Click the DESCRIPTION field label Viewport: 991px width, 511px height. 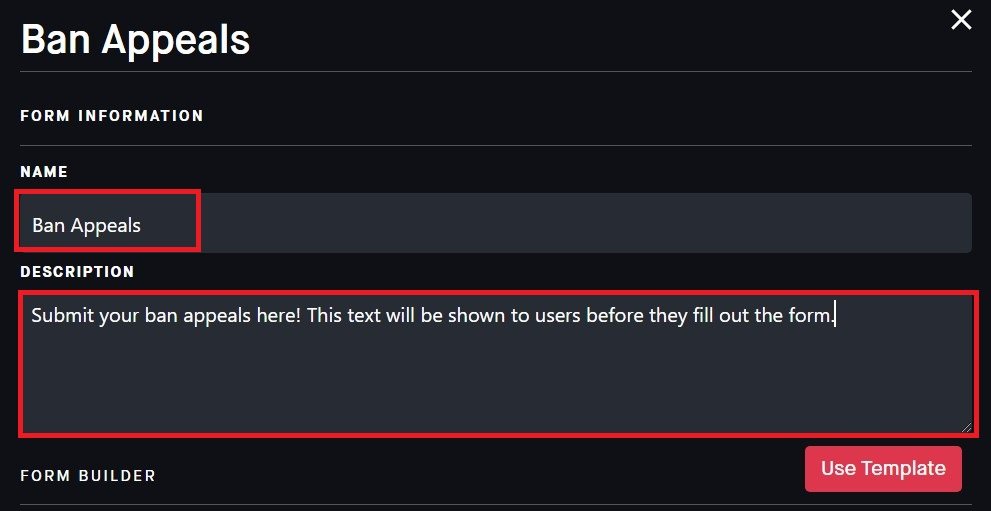[77, 272]
